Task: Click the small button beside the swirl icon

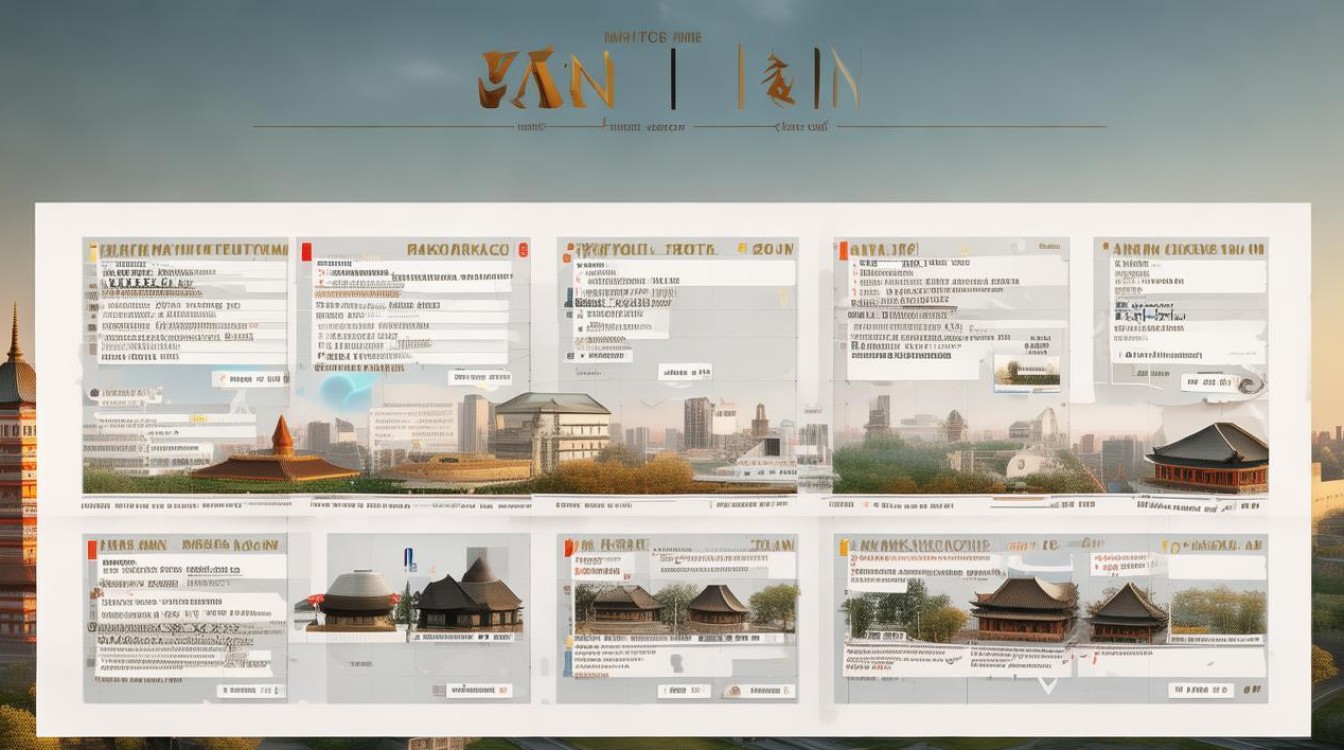Action: coord(1203,382)
